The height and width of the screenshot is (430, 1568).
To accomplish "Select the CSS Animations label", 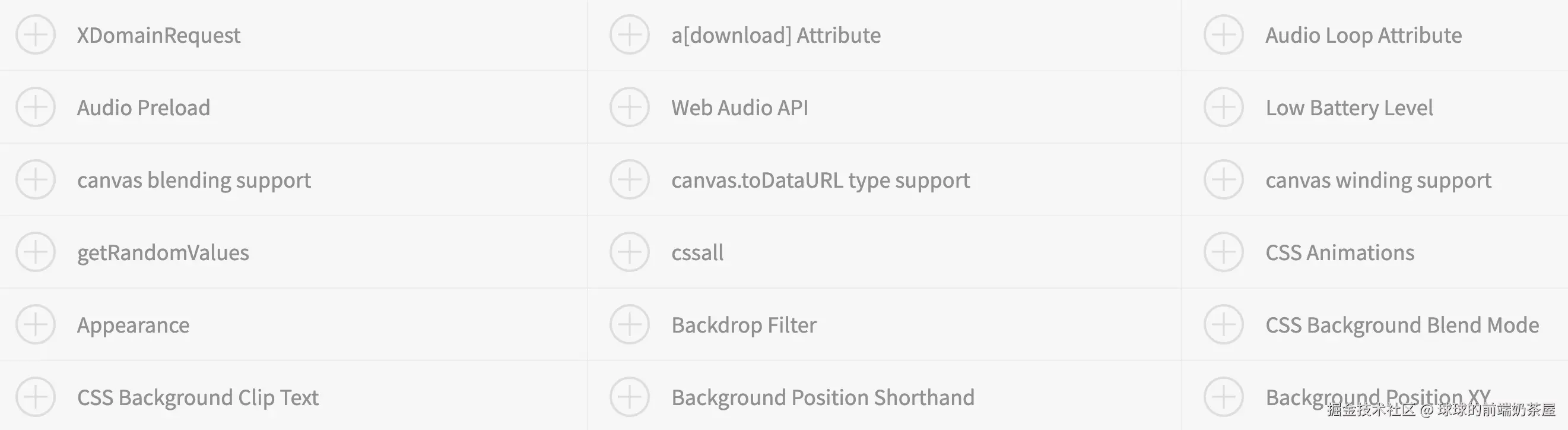I will (x=1340, y=253).
